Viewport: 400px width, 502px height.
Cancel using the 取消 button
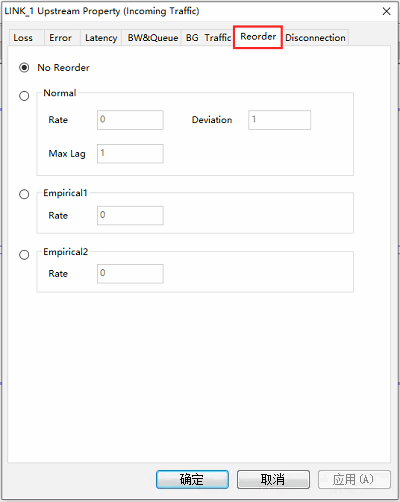click(x=273, y=480)
